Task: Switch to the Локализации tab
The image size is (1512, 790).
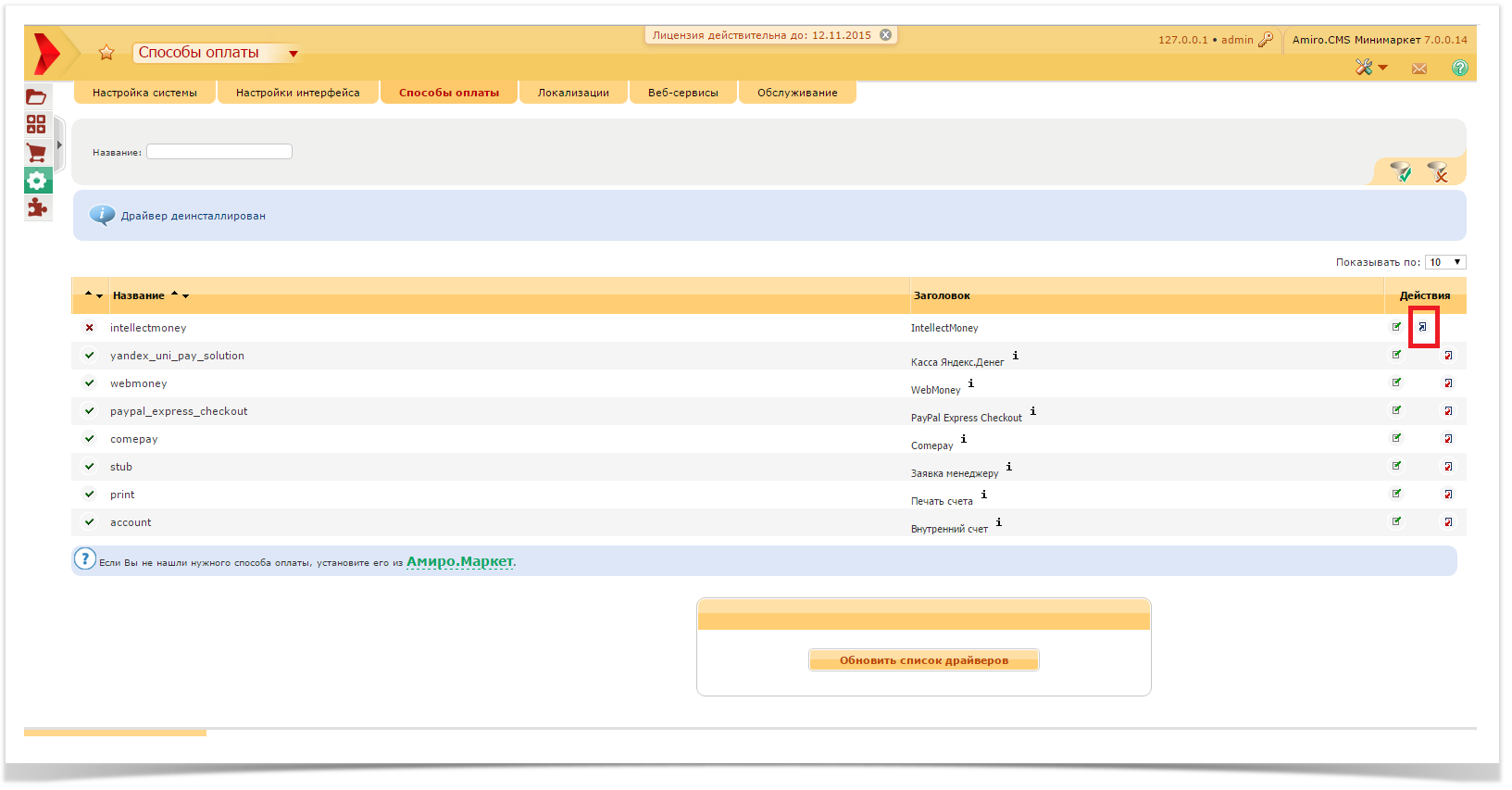Action: coord(573,93)
